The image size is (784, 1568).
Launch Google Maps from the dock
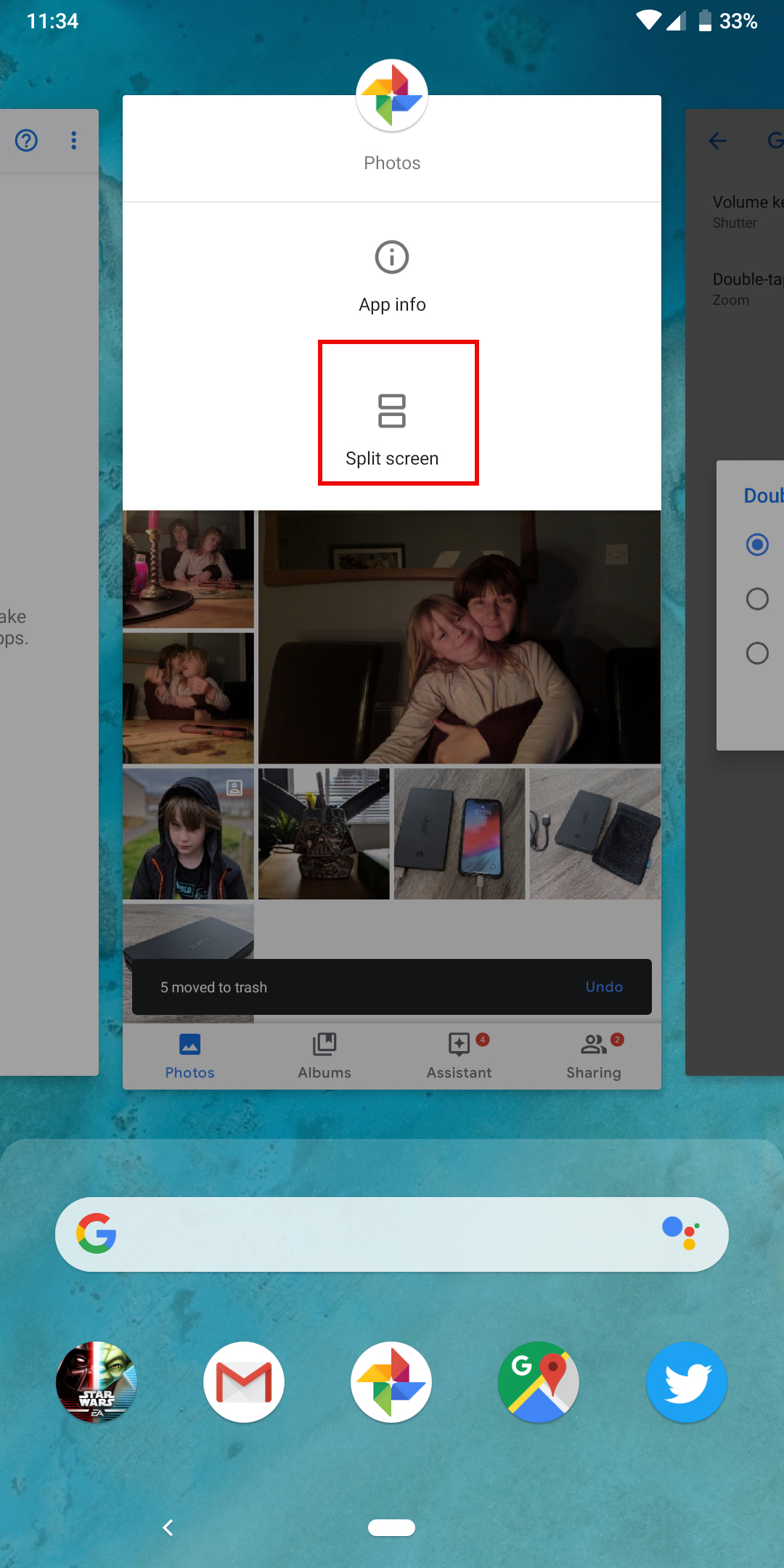(x=539, y=1381)
